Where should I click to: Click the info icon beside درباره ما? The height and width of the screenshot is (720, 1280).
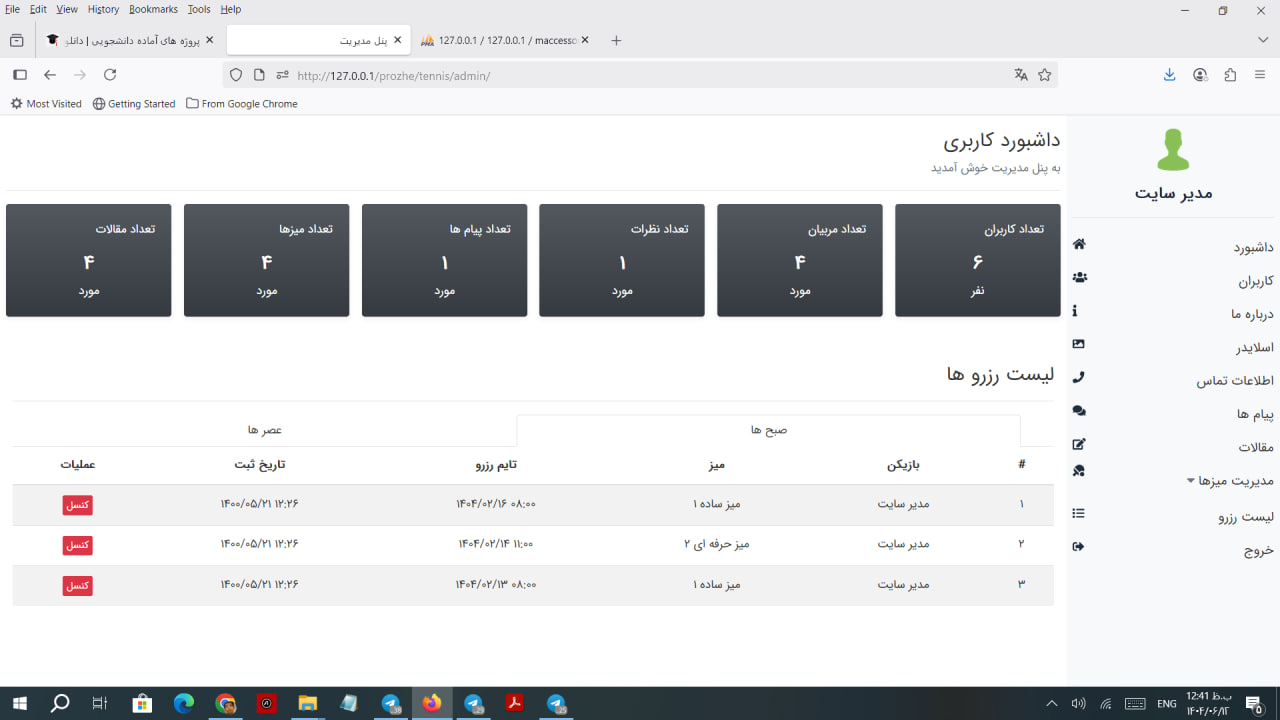tap(1075, 311)
